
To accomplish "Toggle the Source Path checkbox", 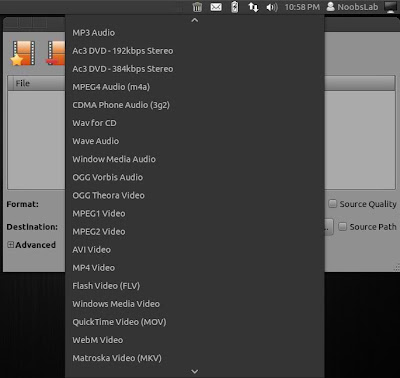I will click(x=343, y=227).
